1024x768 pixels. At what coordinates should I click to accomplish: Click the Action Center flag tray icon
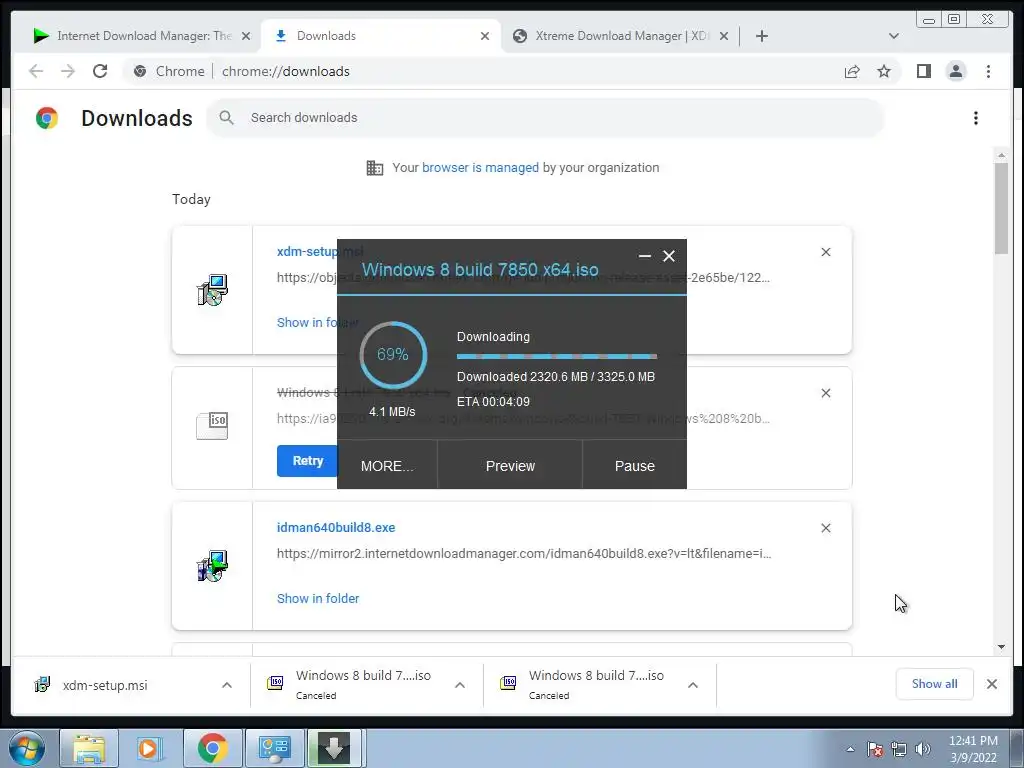point(875,749)
